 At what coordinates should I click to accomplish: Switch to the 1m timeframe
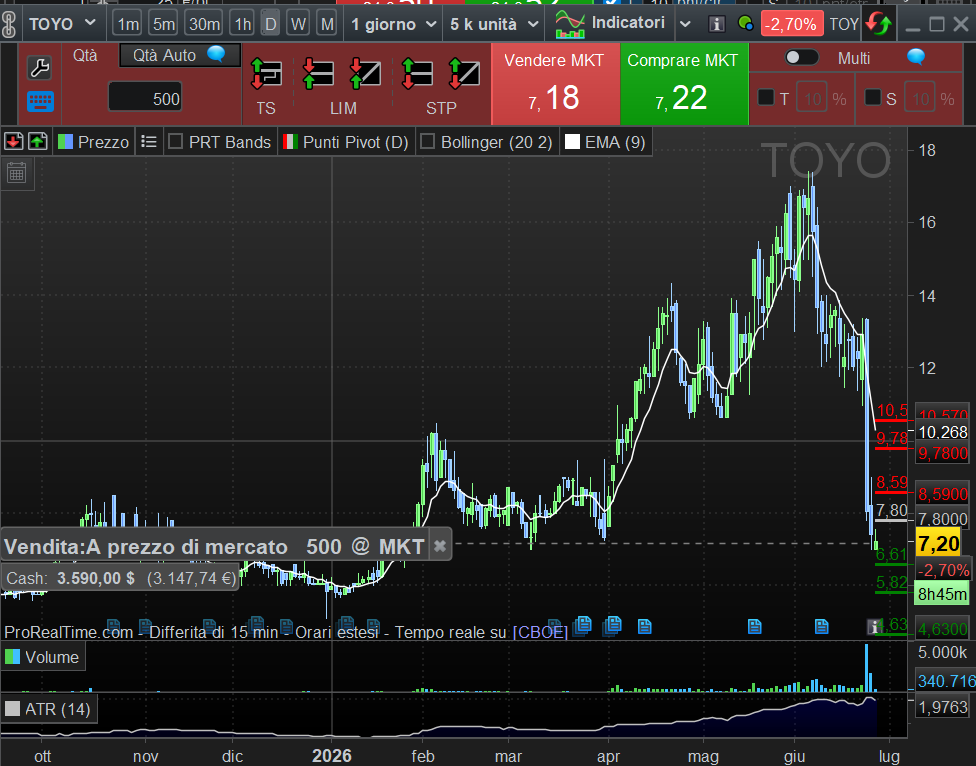pyautogui.click(x=128, y=24)
